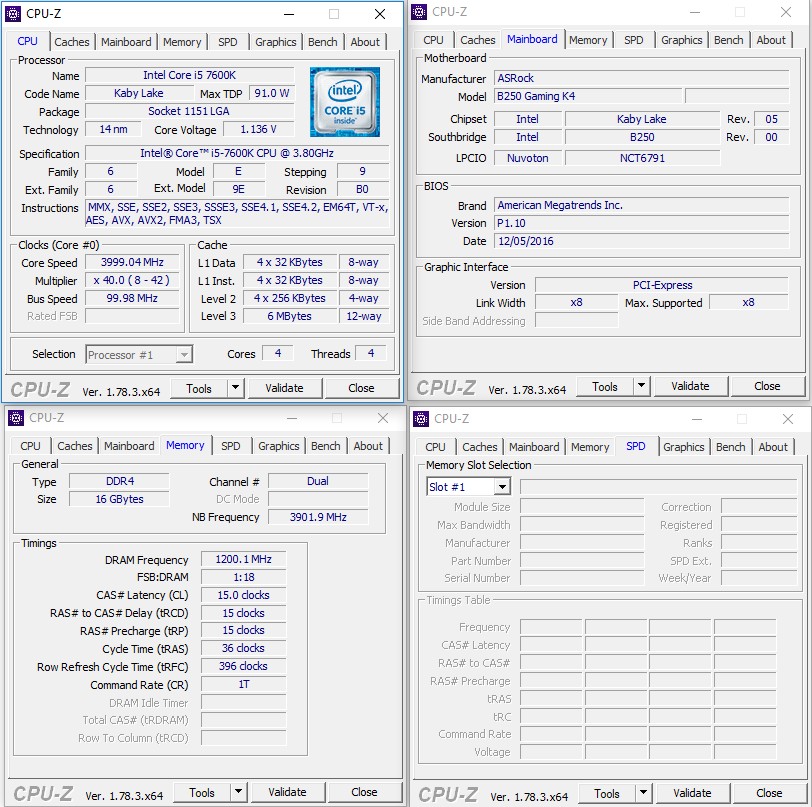Viewport: 812px width, 807px height.
Task: Click the CPU-Z title bar icon in the SPD window
Action: [x=422, y=418]
